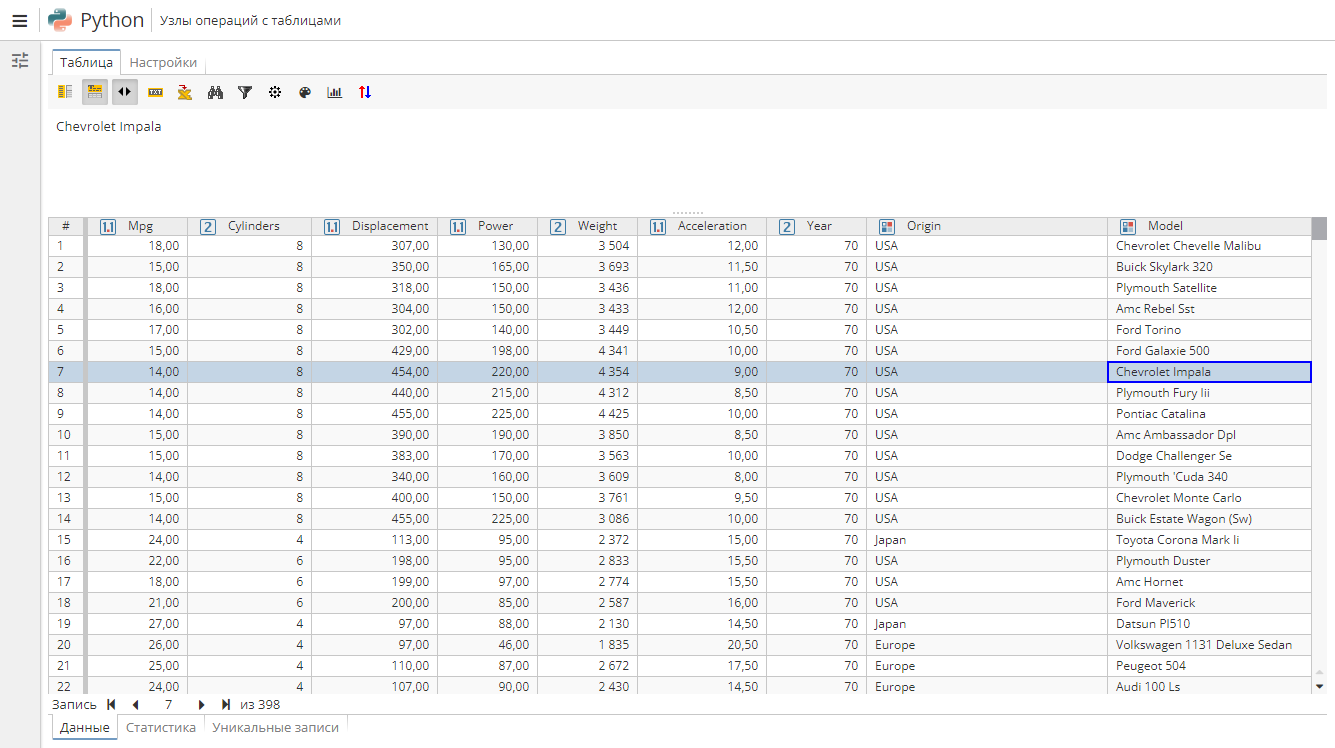Open search with binoculars icon
The width and height of the screenshot is (1335, 748).
tap(215, 92)
